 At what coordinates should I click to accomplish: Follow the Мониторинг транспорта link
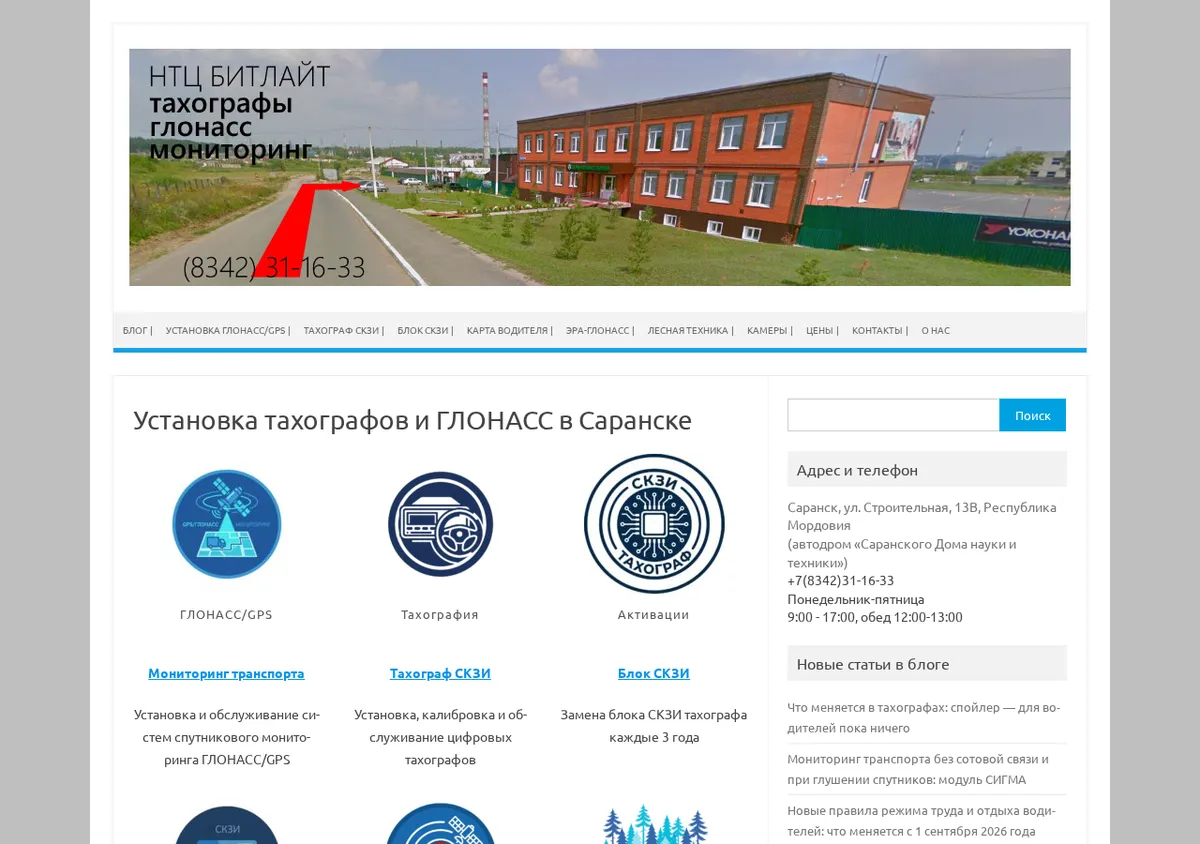(x=226, y=673)
